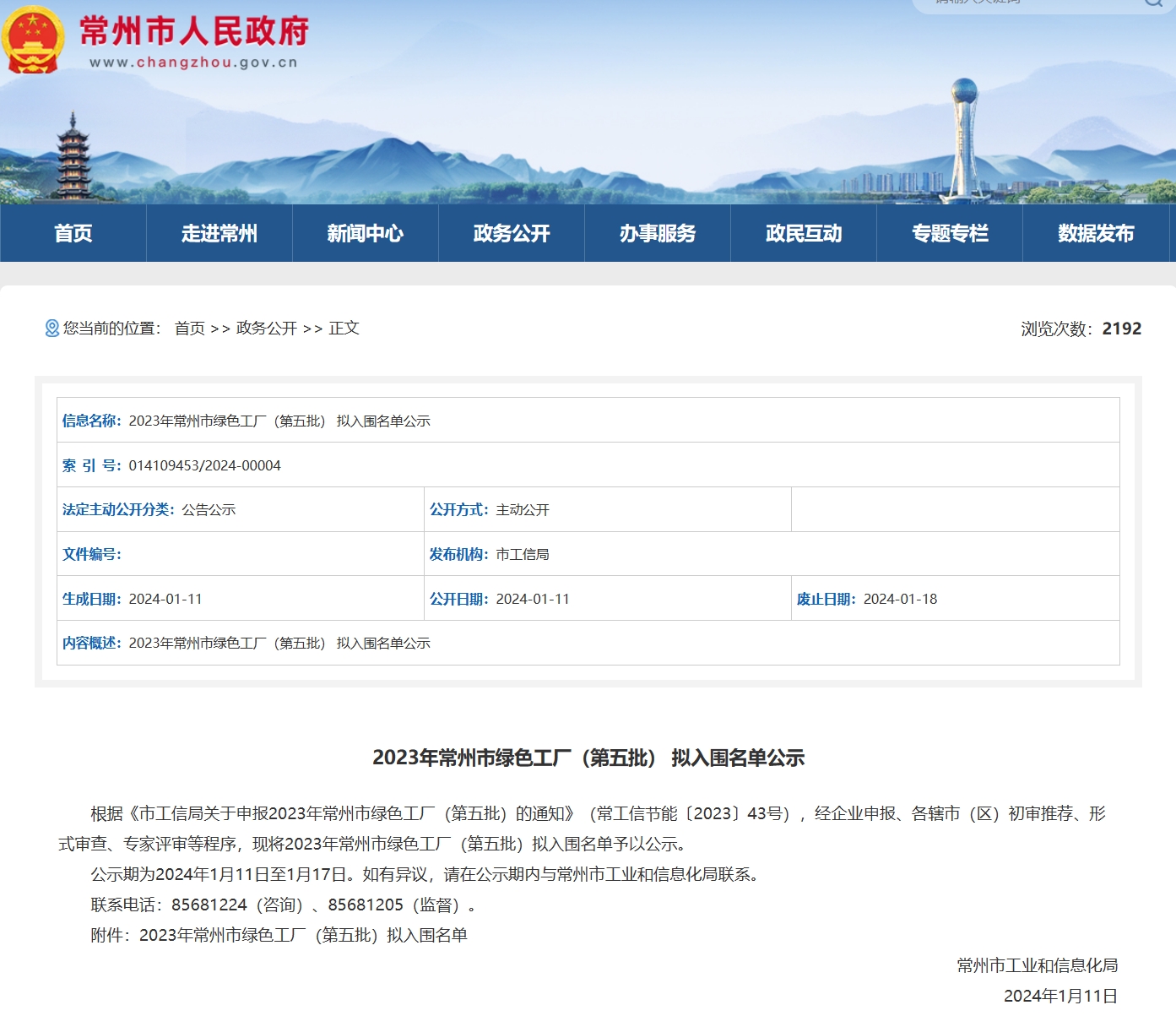Open the 首页 navigation menu item

coord(73,233)
